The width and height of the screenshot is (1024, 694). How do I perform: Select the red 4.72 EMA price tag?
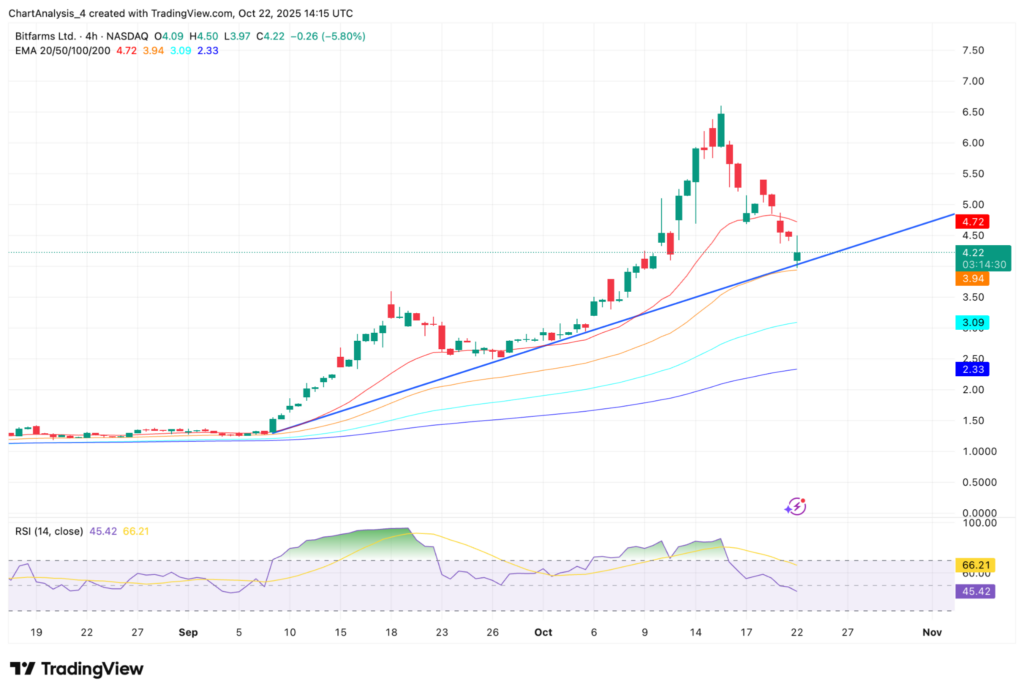point(971,220)
